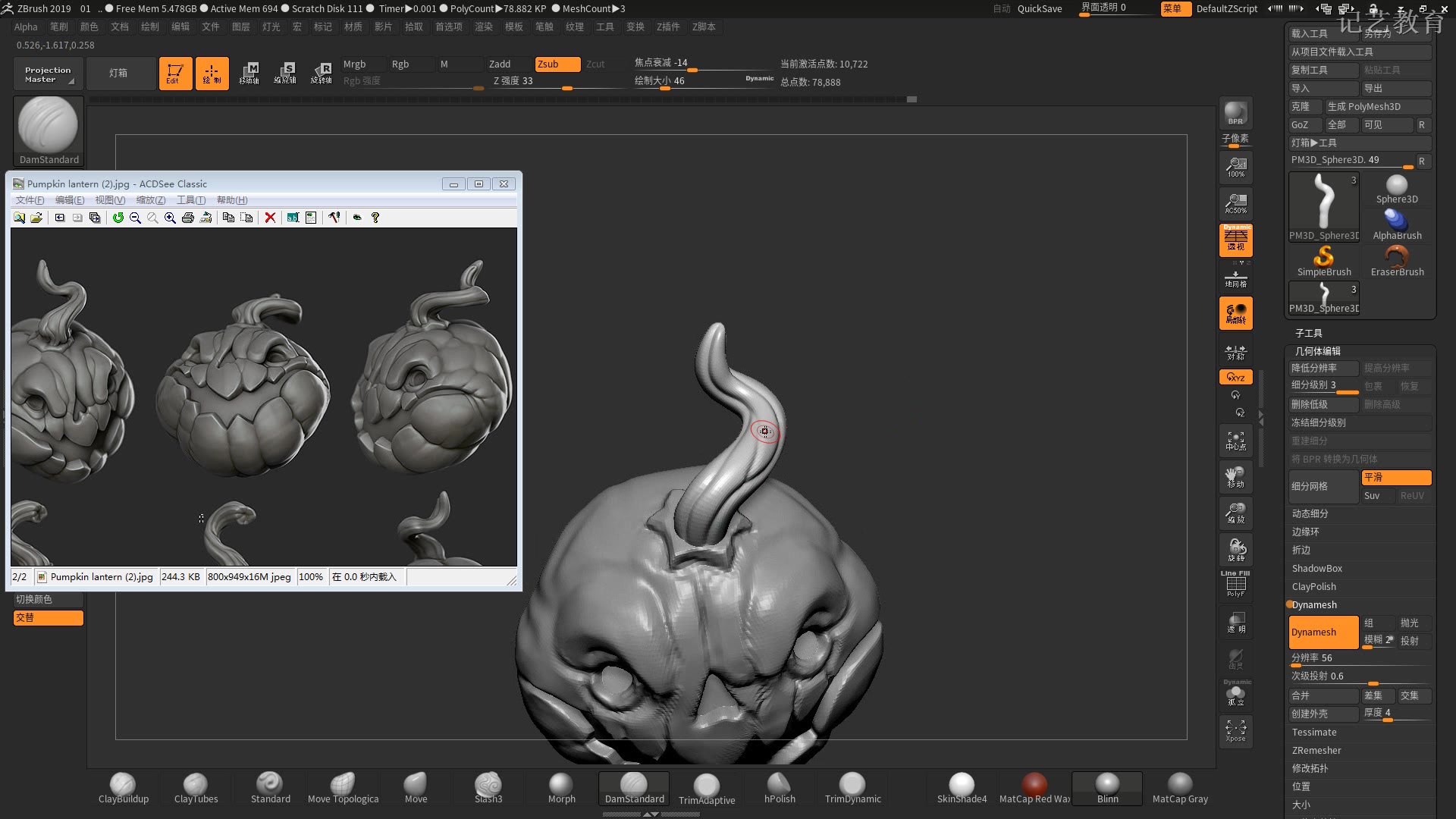The width and height of the screenshot is (1456, 819).
Task: Select the Move Topological brush
Action: point(345,783)
